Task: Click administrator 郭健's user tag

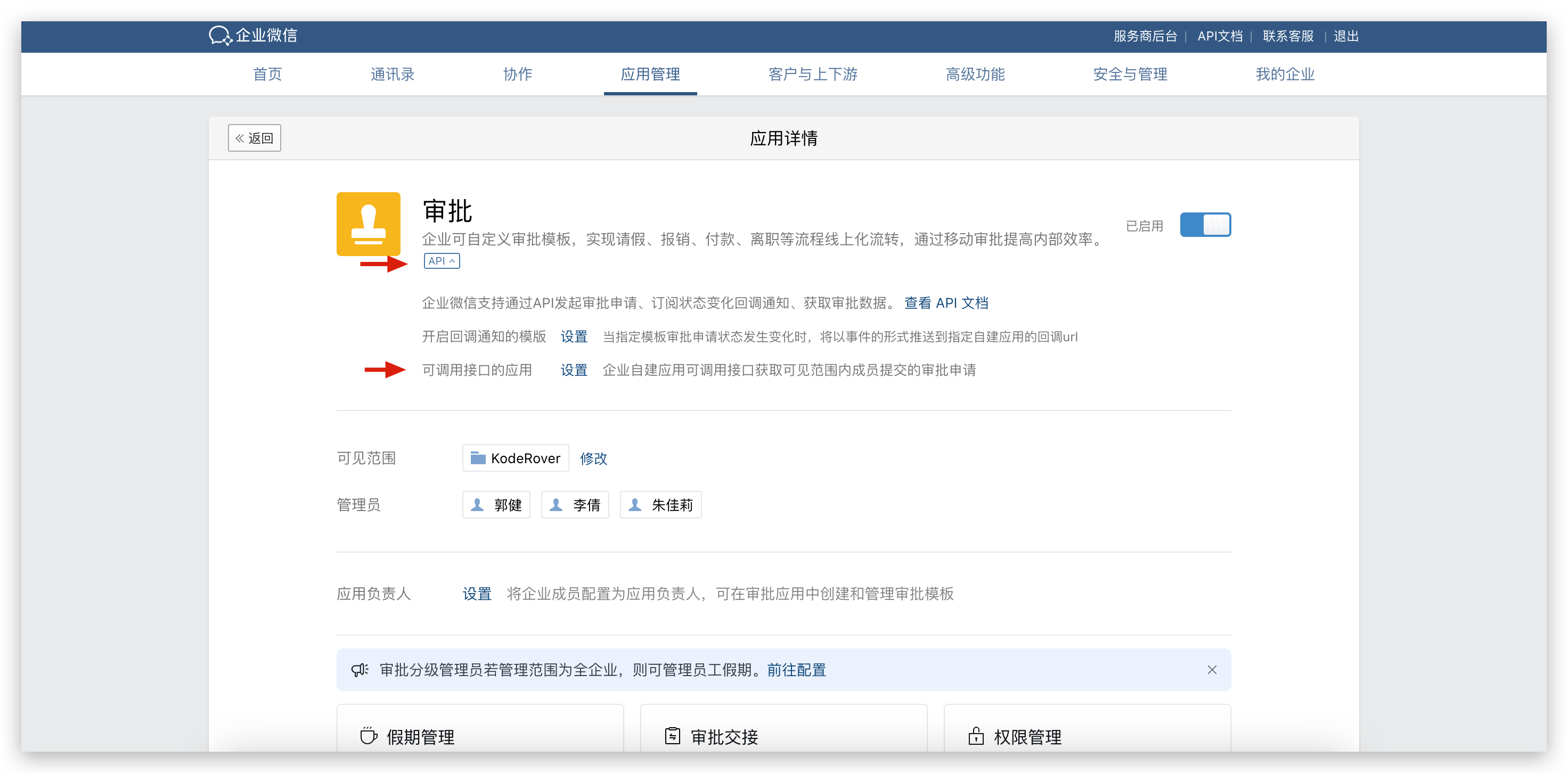Action: click(496, 505)
